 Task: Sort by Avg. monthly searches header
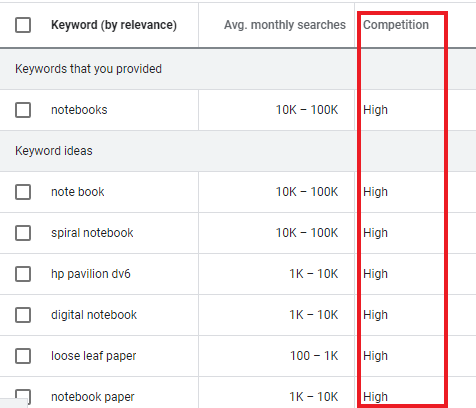point(285,25)
